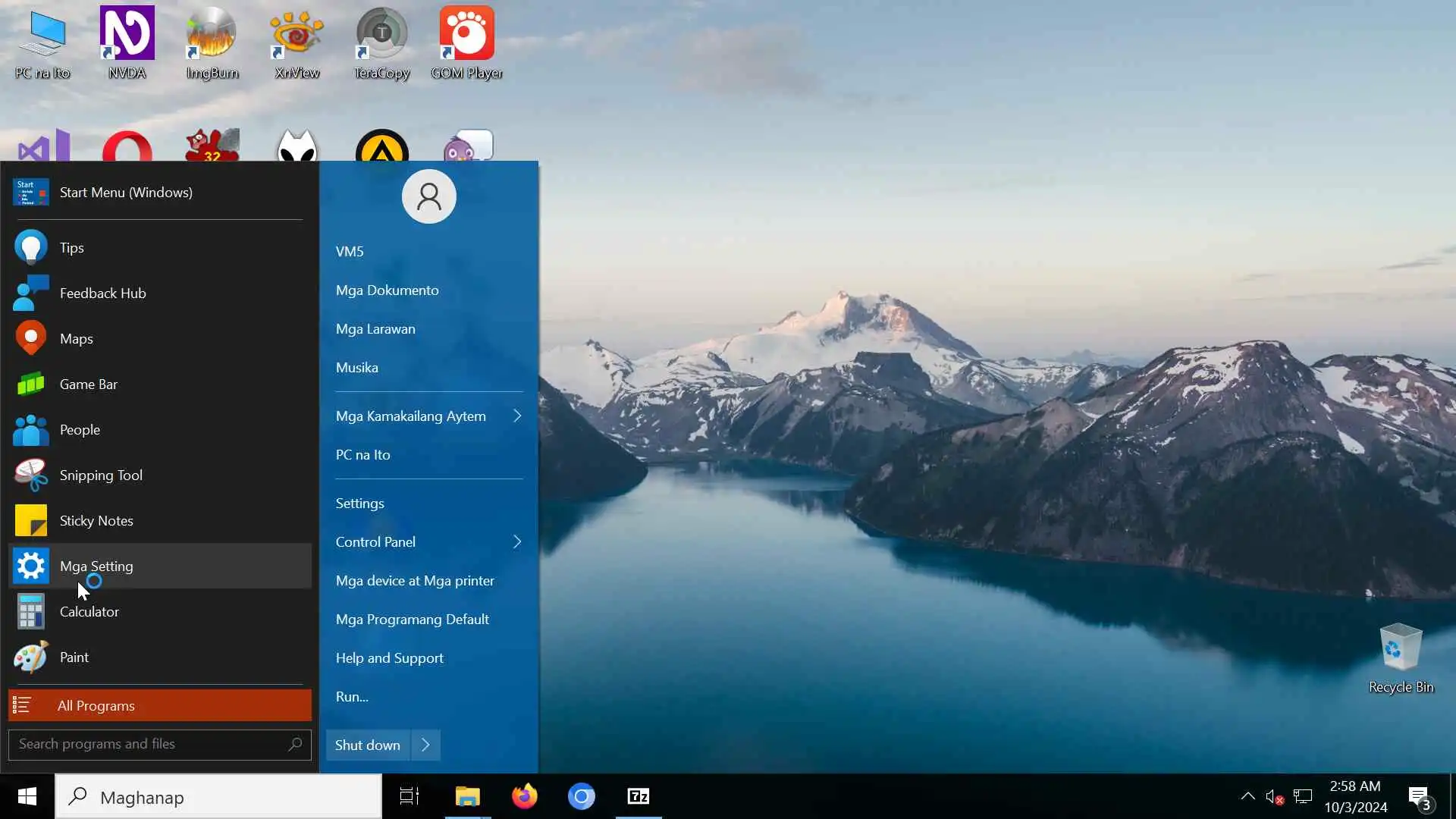Open Snipping Tool from start menu
Viewport: 1456px width, 819px height.
tap(100, 475)
